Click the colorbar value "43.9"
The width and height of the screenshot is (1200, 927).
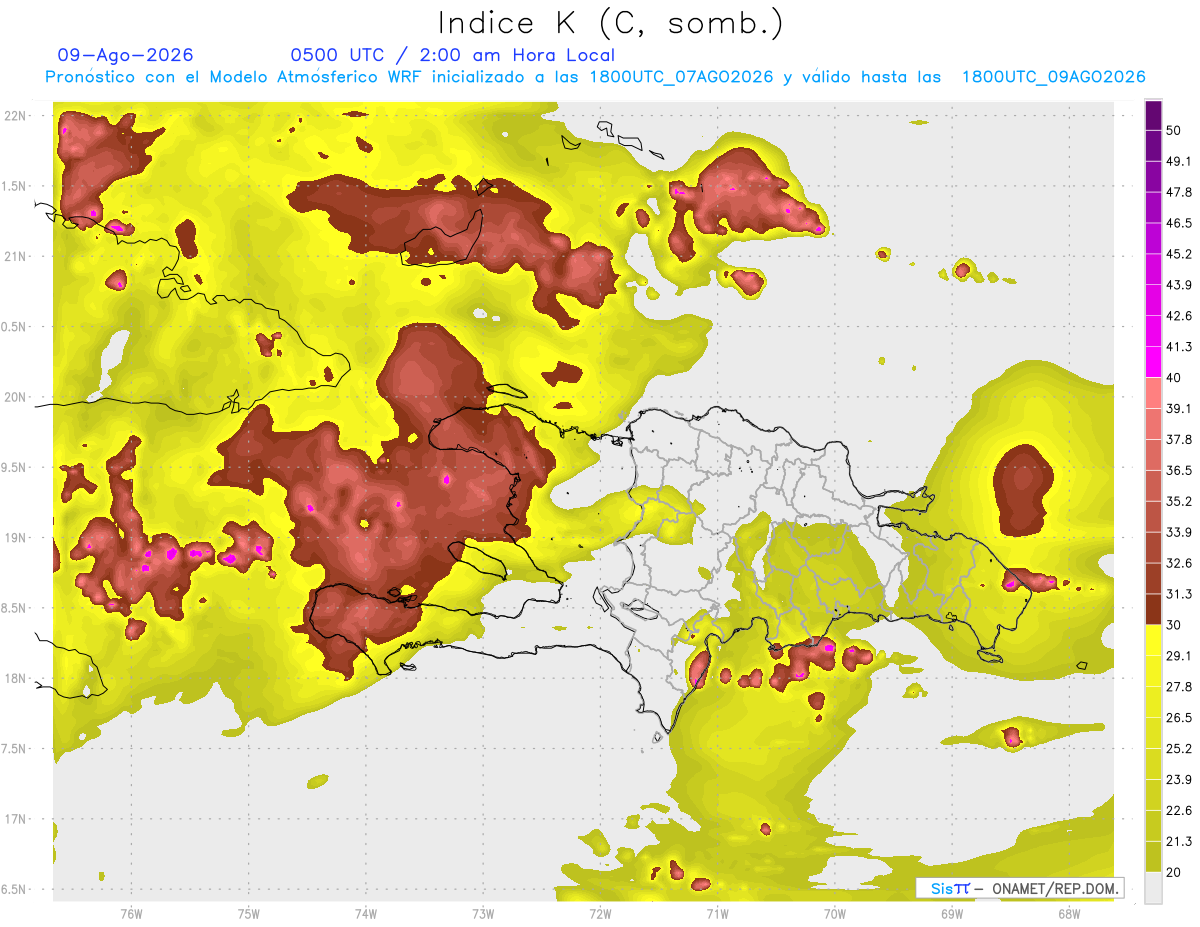[1180, 285]
